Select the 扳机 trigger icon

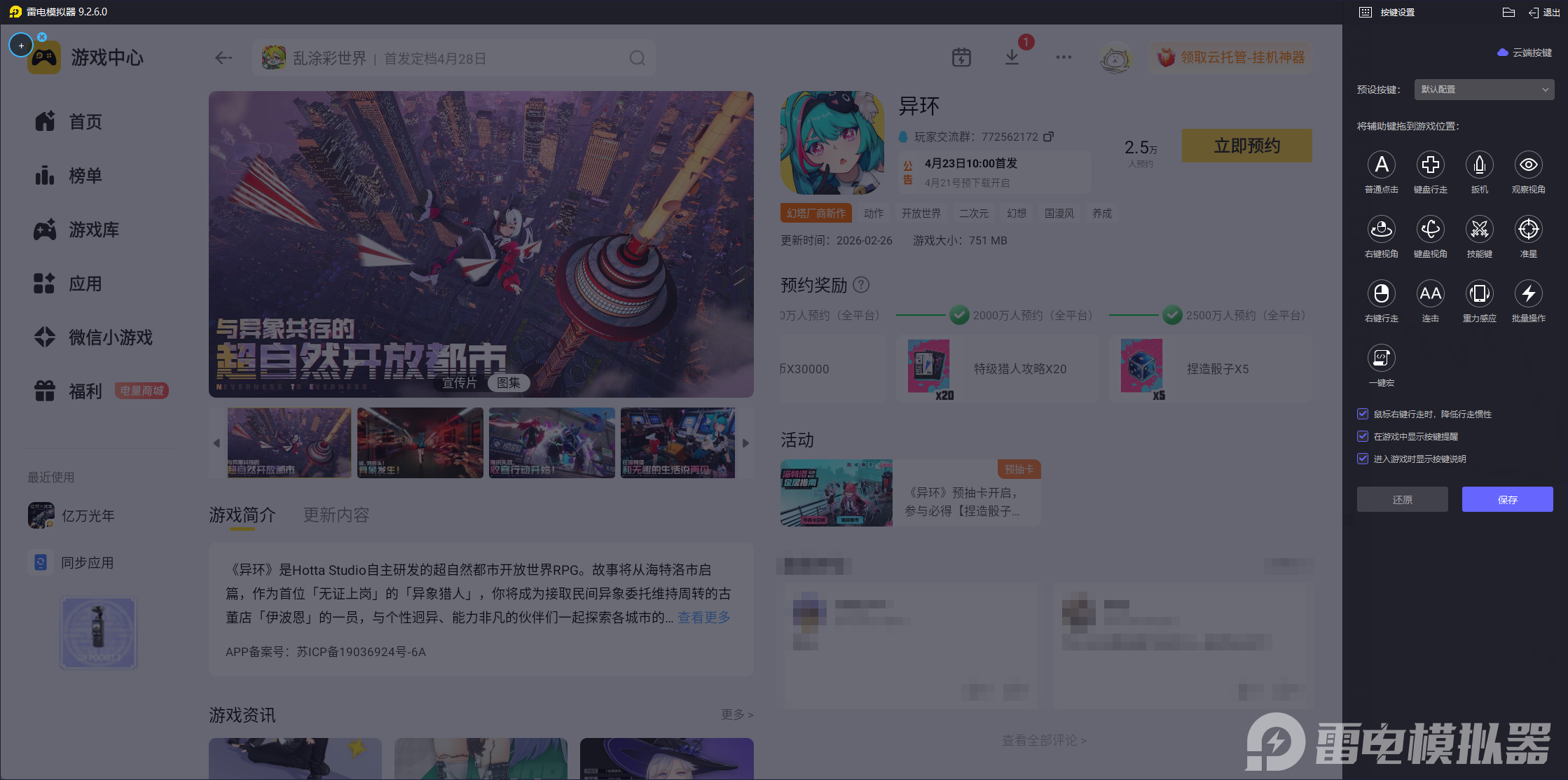click(1479, 165)
